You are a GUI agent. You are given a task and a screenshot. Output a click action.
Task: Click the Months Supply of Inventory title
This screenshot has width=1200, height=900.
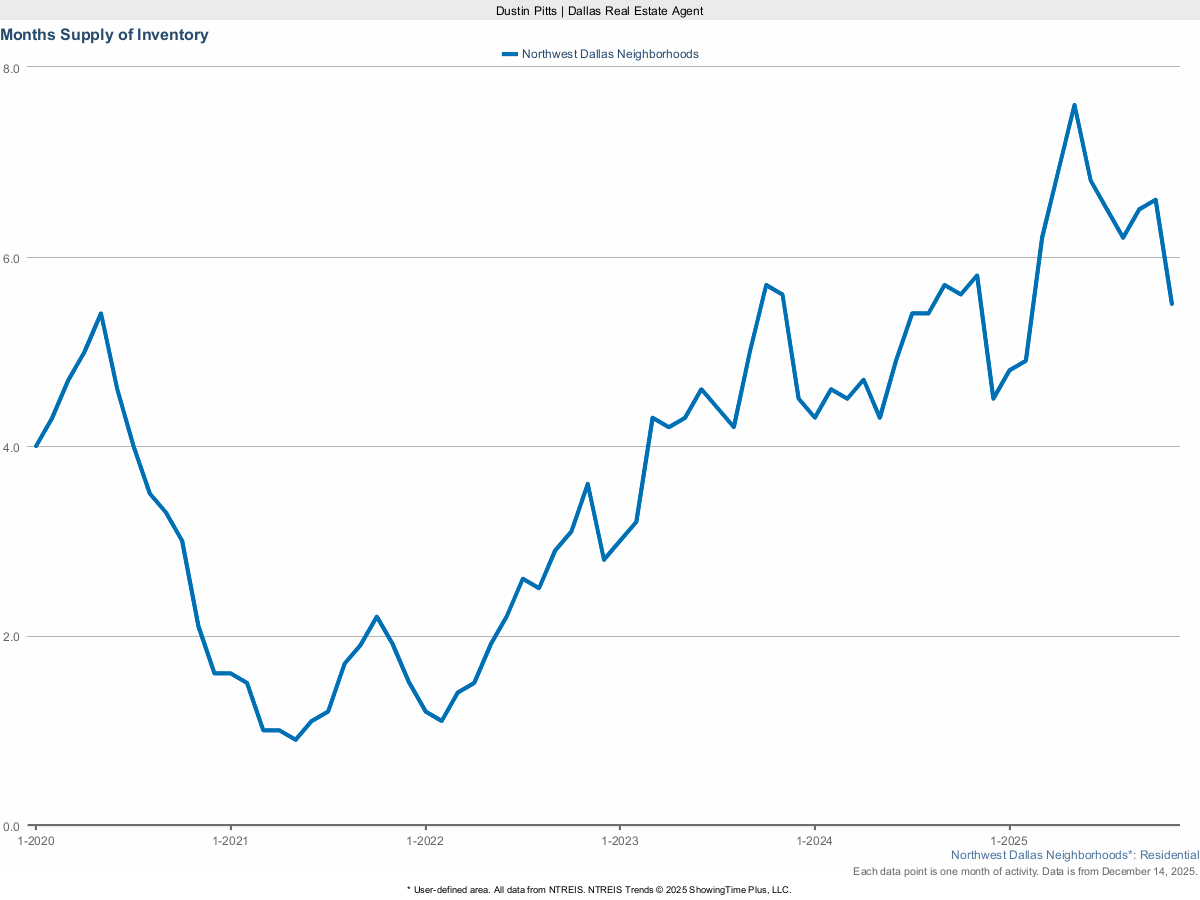(x=105, y=35)
